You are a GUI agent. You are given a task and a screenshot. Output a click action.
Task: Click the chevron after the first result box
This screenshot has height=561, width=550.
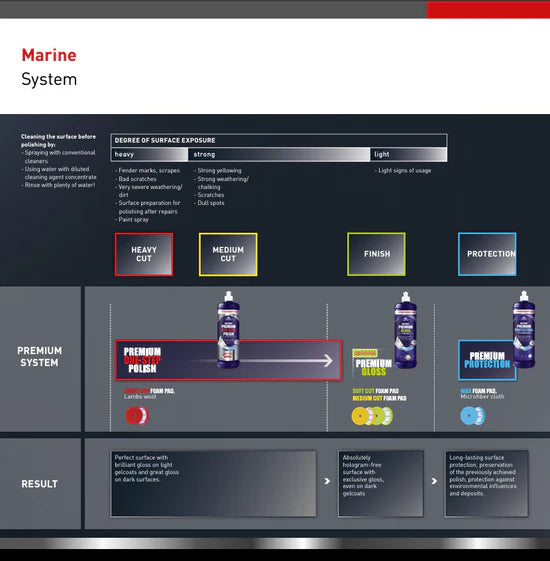click(x=327, y=481)
